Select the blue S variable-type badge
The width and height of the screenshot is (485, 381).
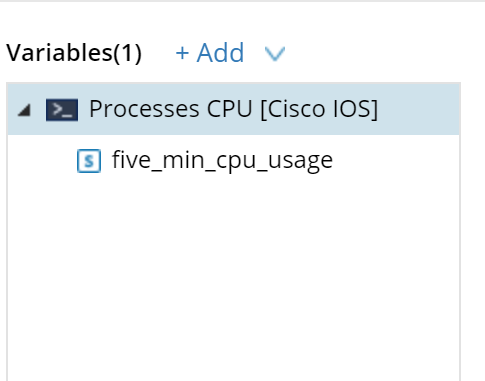(x=89, y=161)
